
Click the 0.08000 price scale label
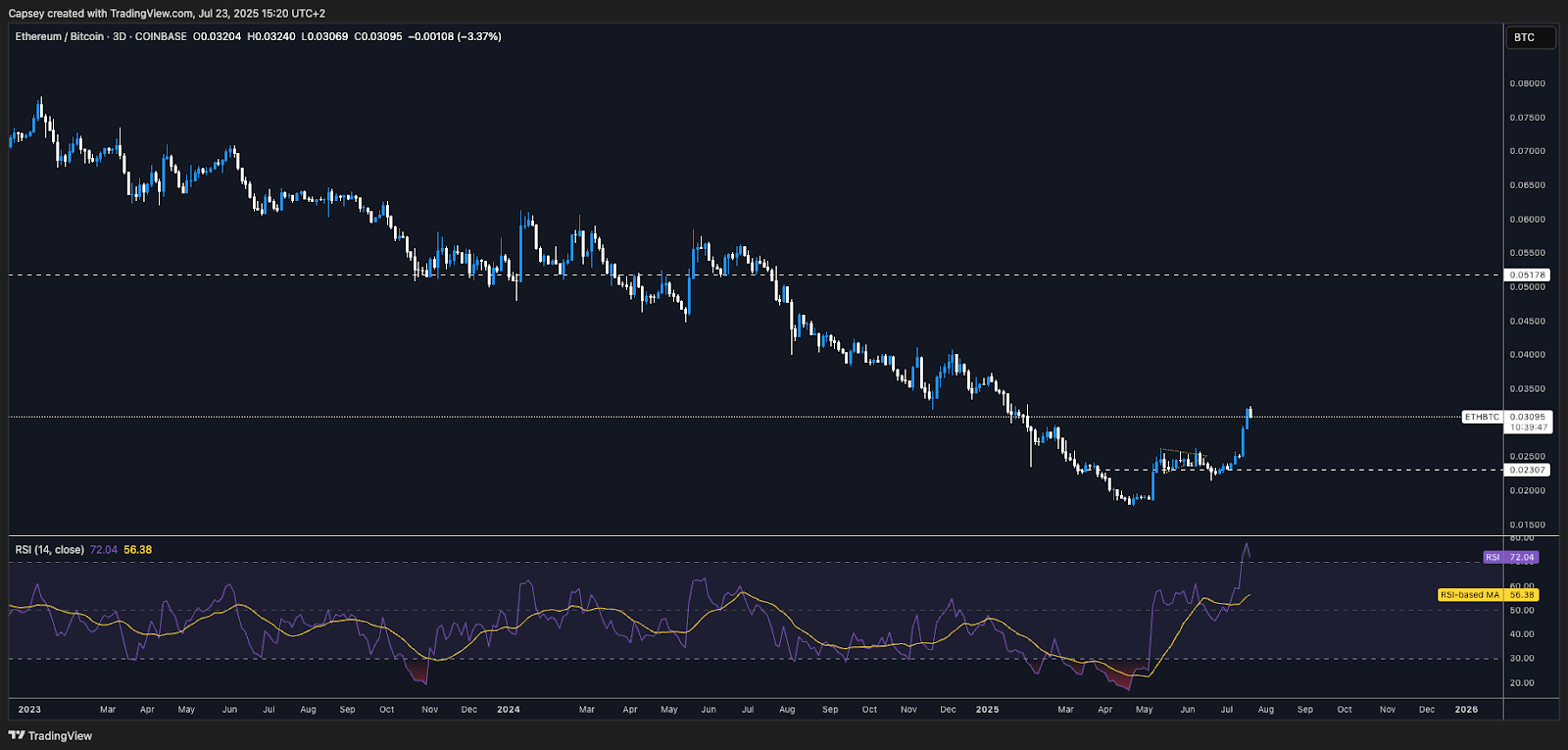pos(1527,83)
